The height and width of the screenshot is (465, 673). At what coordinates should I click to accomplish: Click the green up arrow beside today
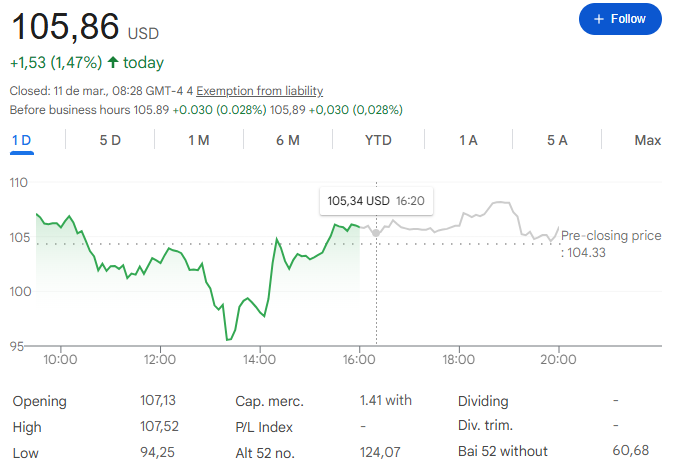(x=113, y=63)
